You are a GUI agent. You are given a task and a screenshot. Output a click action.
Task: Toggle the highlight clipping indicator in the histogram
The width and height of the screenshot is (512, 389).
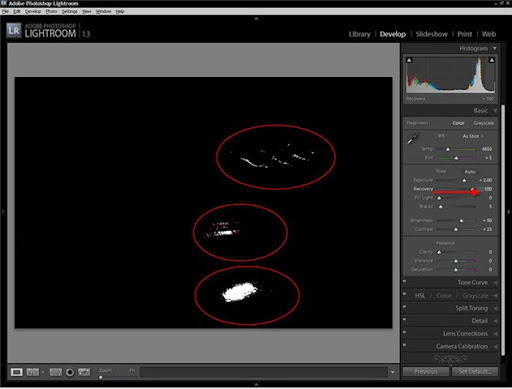pos(492,60)
